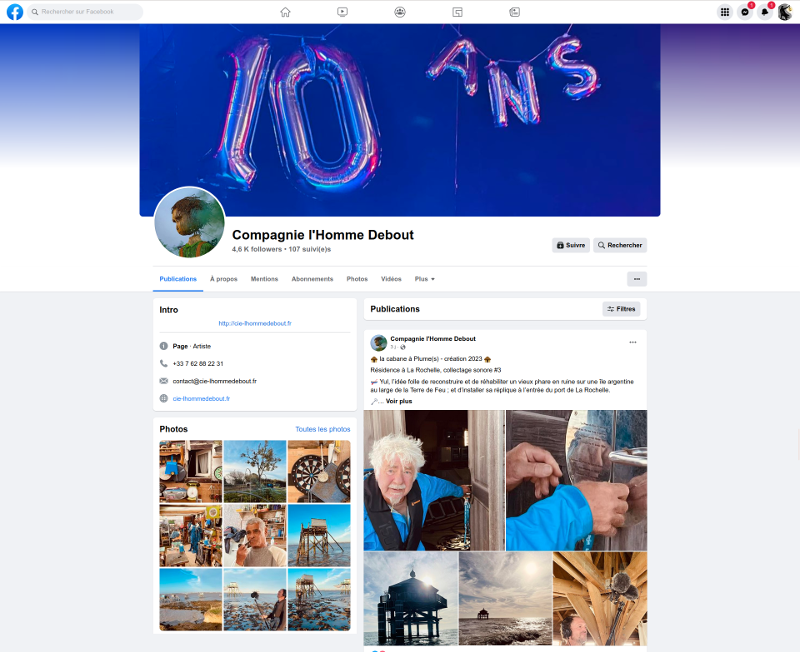
Task: Open page options three-dots button
Action: [636, 279]
